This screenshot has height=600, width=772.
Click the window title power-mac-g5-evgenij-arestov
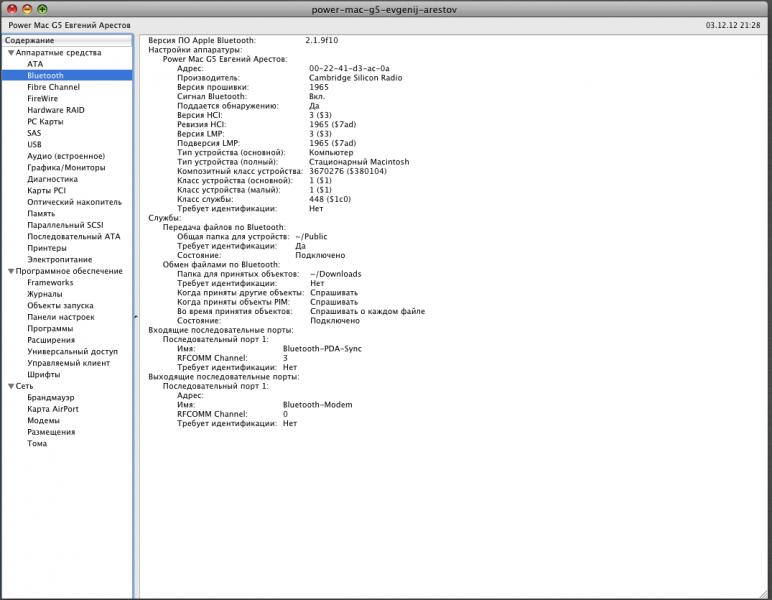pyautogui.click(x=384, y=10)
